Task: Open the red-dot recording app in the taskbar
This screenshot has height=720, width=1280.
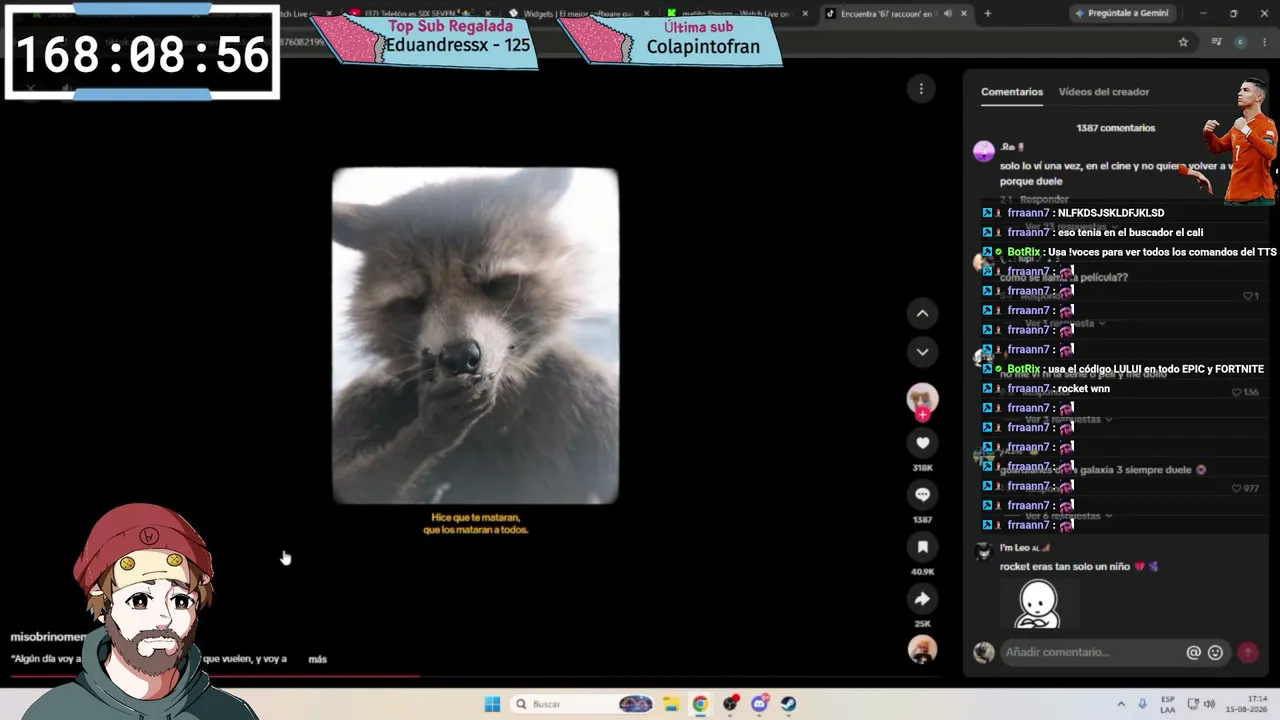Action: (x=730, y=704)
